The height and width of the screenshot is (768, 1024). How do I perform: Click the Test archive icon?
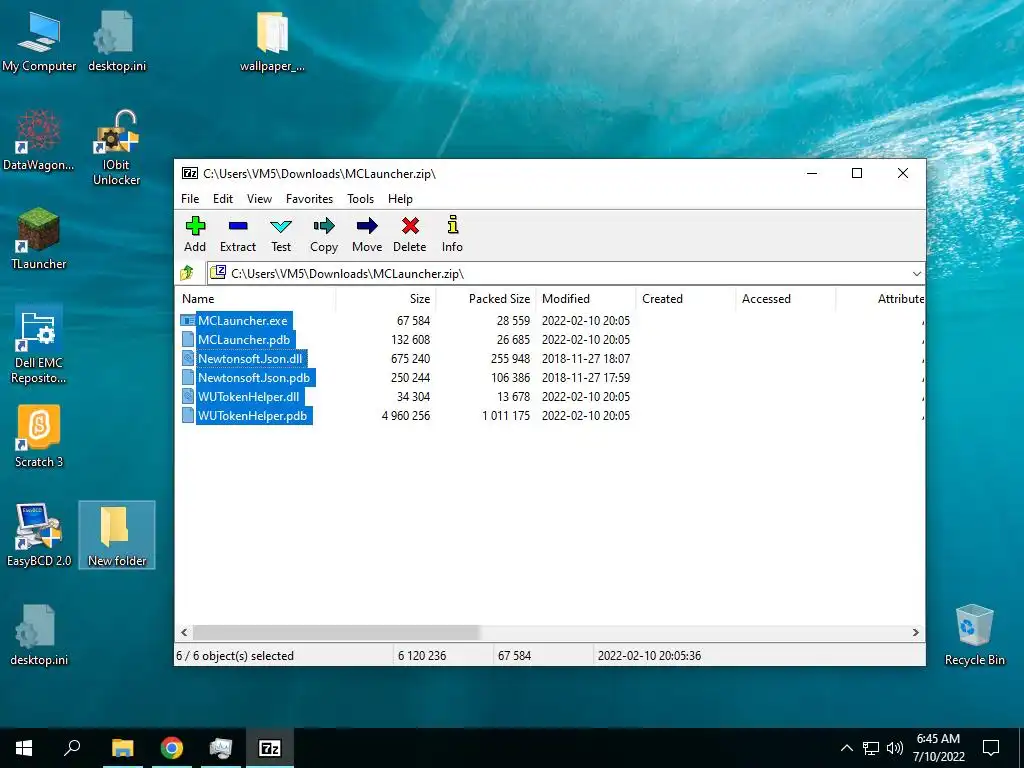coord(281,226)
